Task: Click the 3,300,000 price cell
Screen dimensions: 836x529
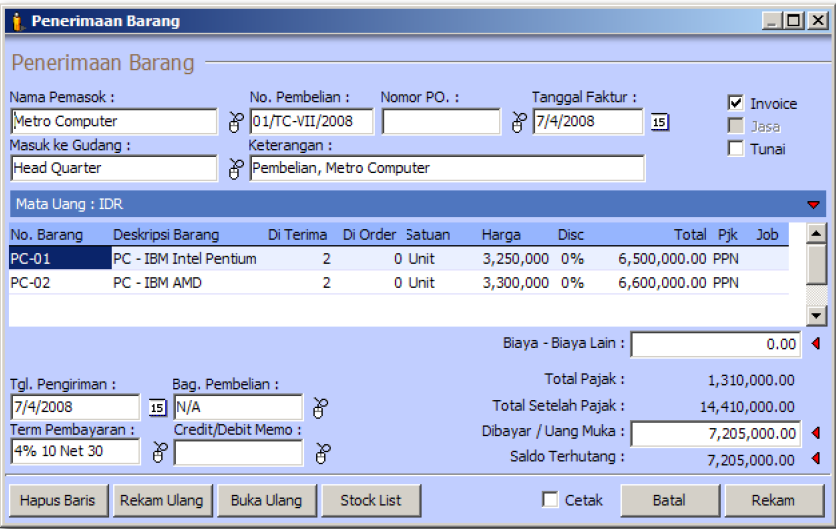Action: pos(516,283)
